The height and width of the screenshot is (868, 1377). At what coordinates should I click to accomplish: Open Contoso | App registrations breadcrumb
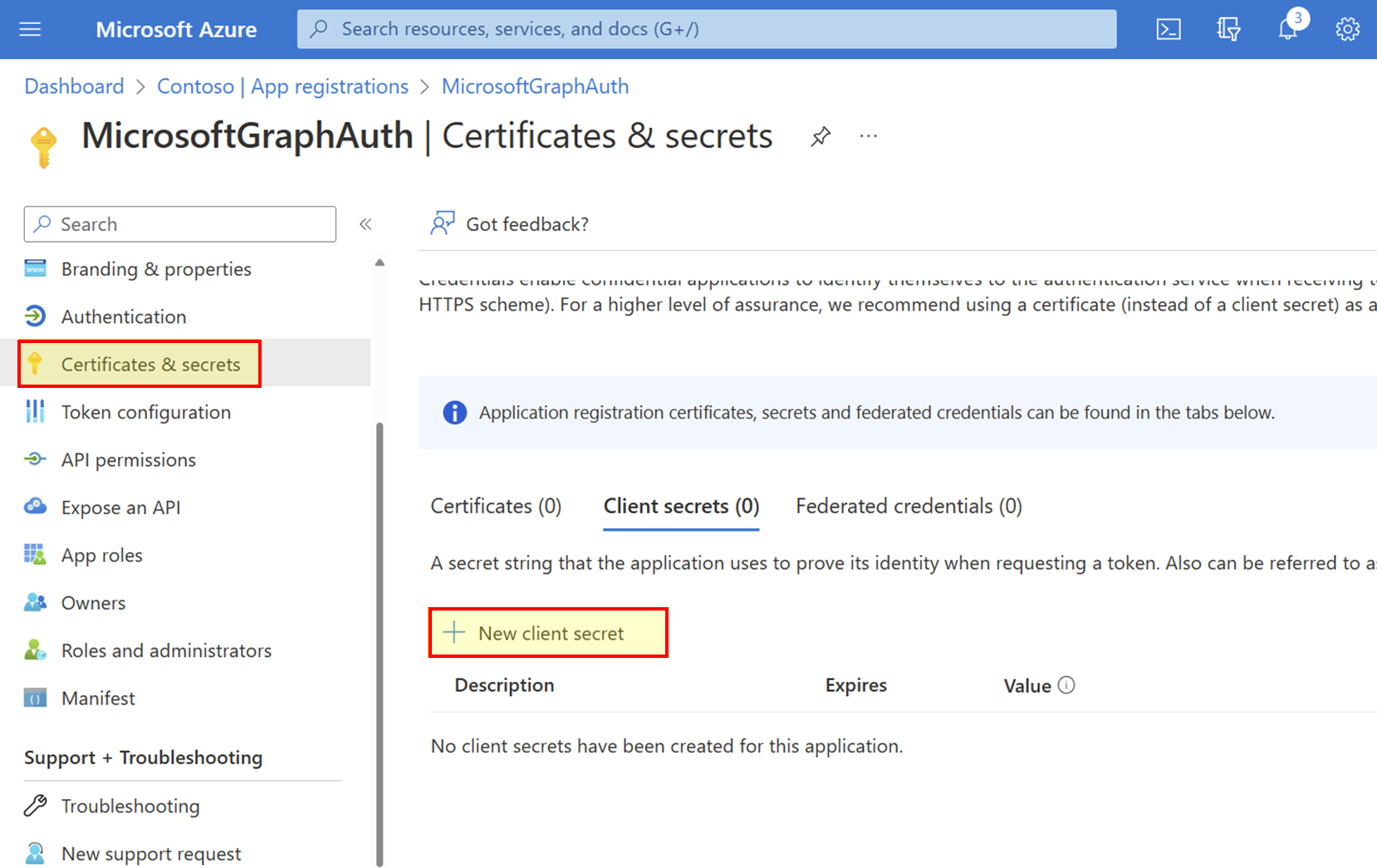[x=282, y=86]
